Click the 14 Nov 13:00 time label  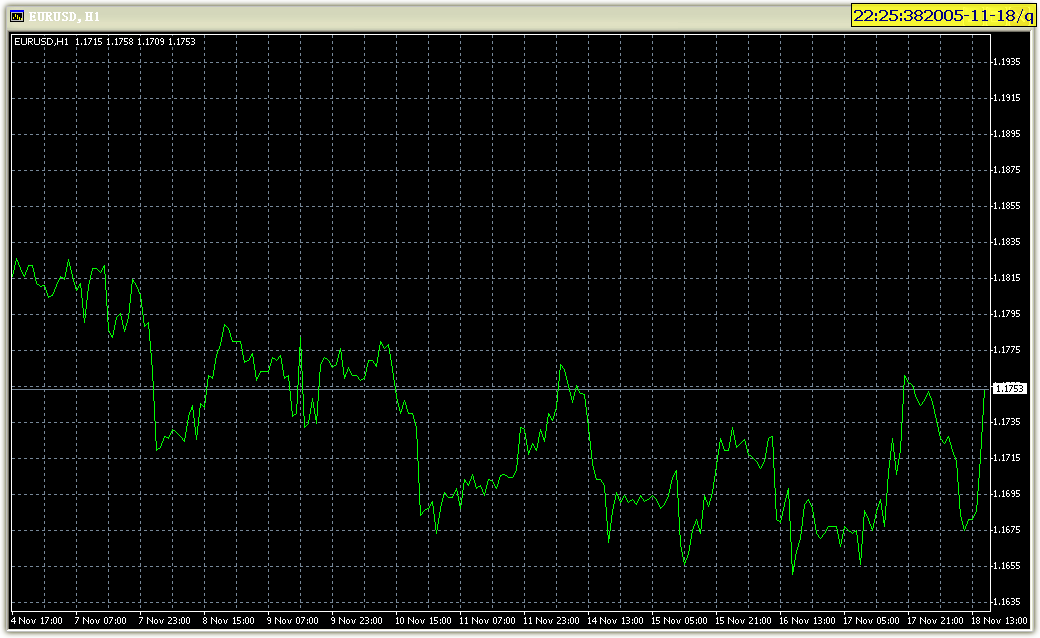click(616, 621)
